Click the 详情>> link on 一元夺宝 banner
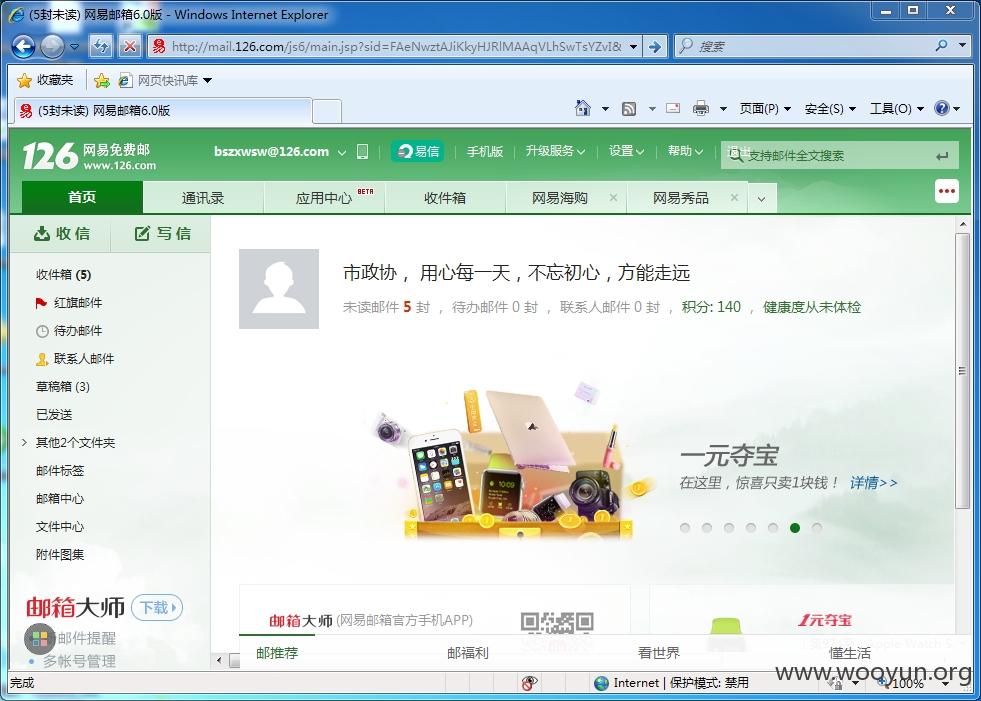The width and height of the screenshot is (981, 701). coord(873,483)
